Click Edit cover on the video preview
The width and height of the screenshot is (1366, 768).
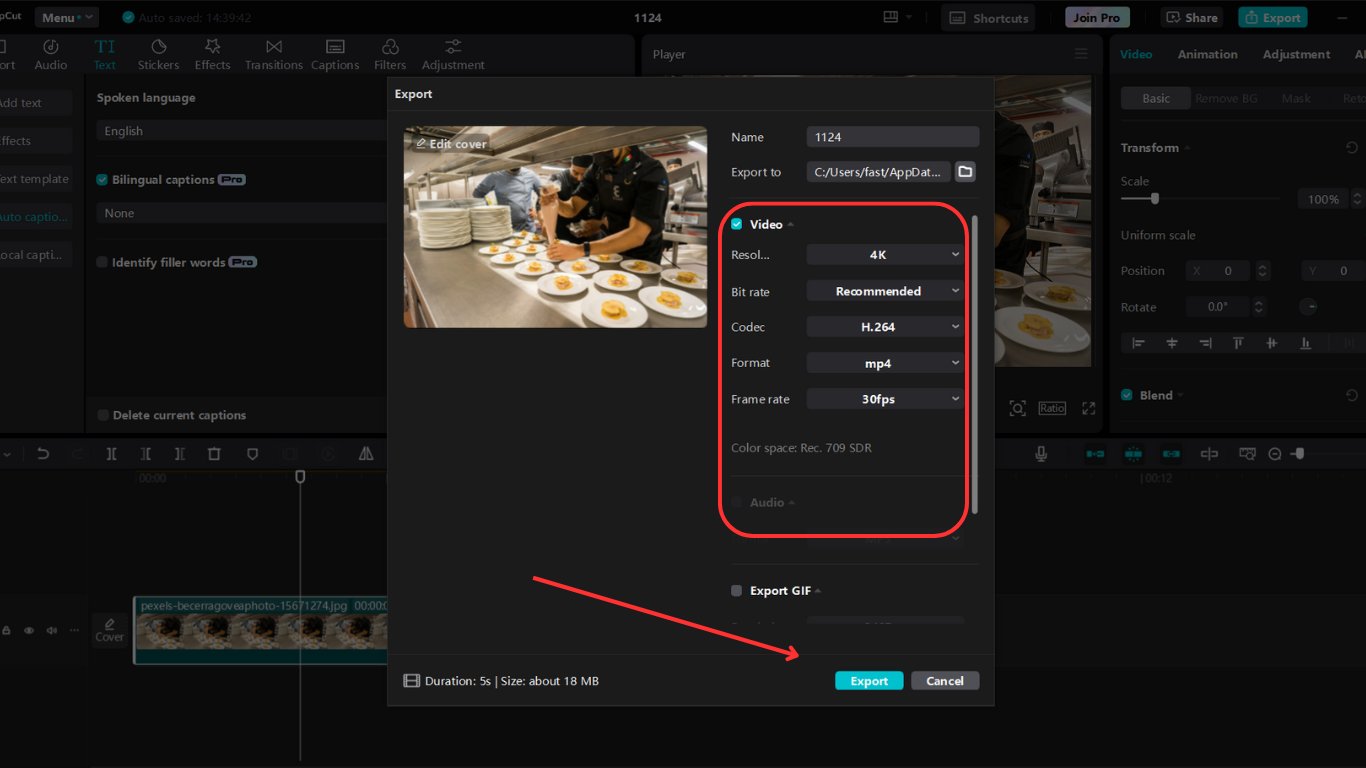450,143
